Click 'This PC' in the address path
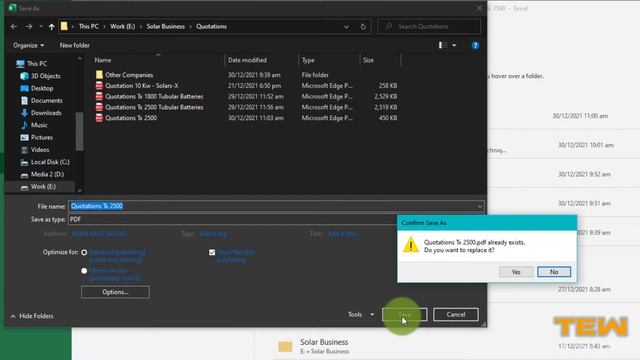Viewport: 640px width, 360px height. tap(89, 27)
